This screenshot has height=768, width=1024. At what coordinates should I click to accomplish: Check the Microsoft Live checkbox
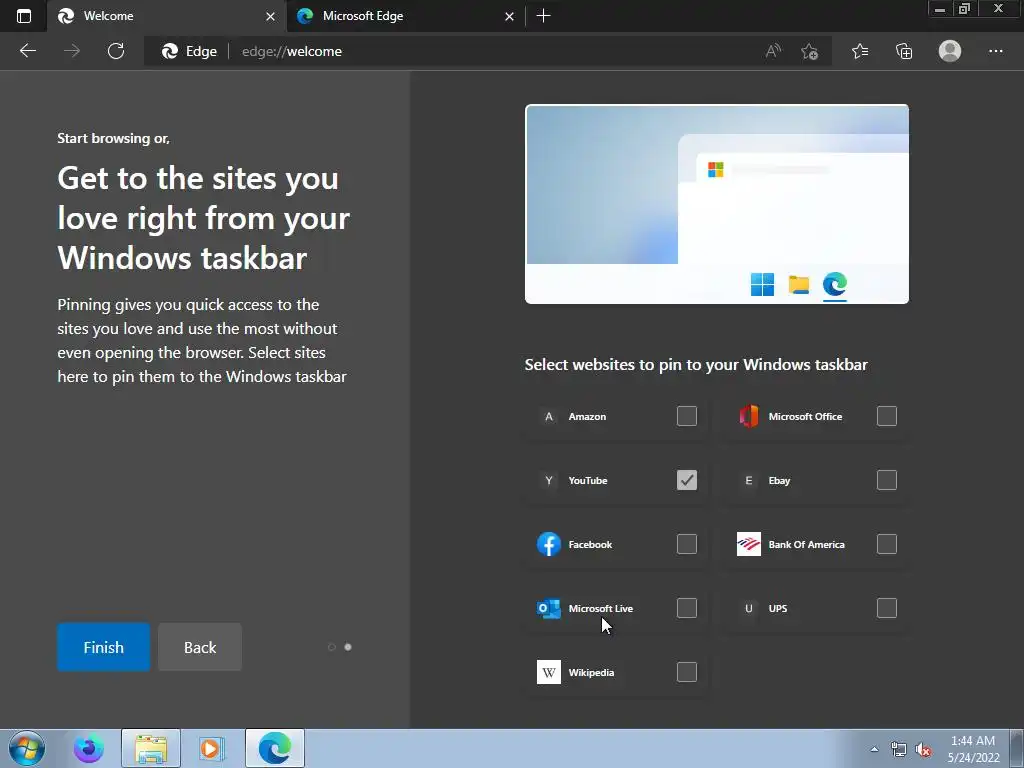pyautogui.click(x=686, y=608)
